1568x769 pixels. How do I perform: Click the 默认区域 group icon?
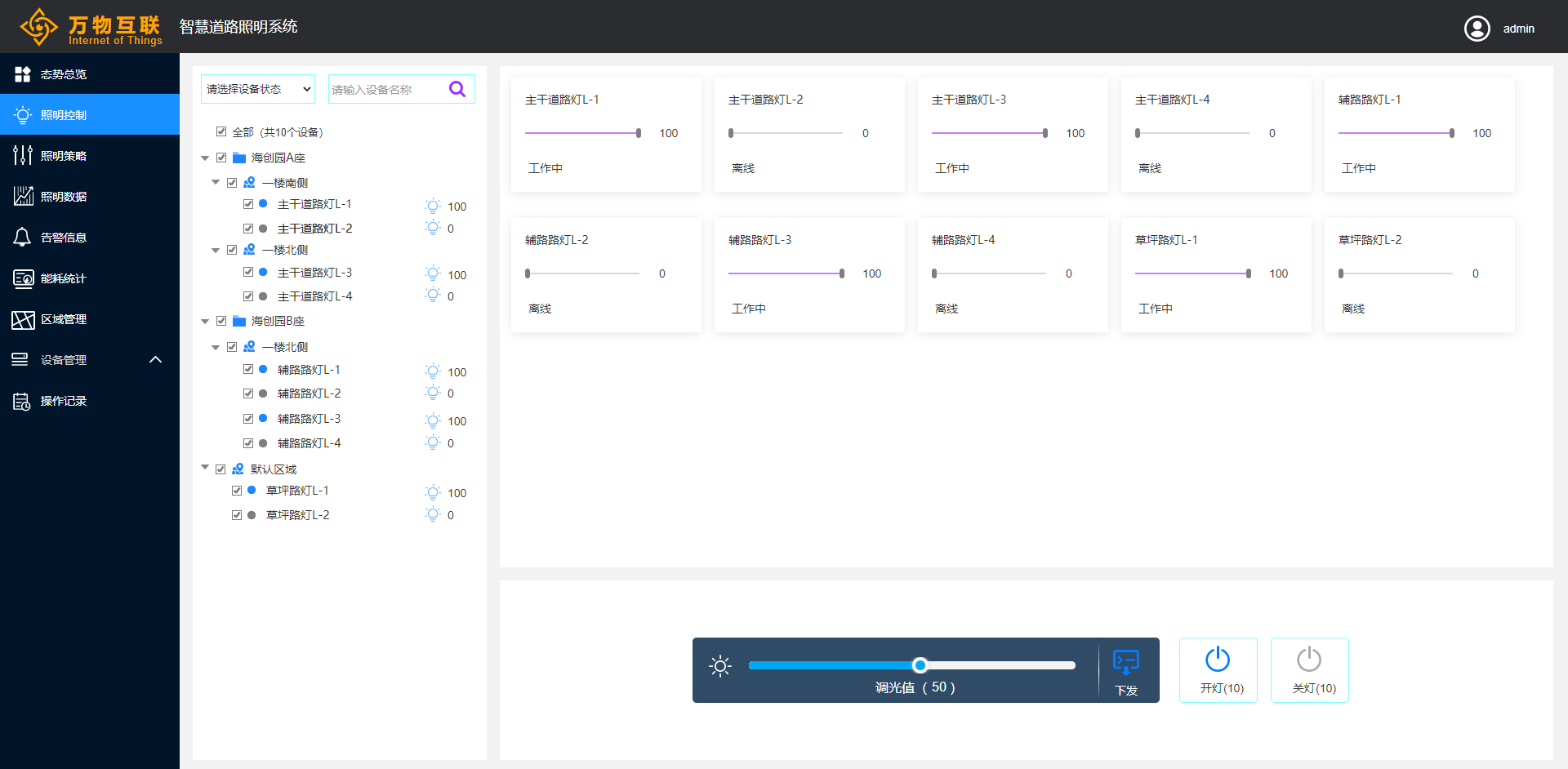click(238, 469)
